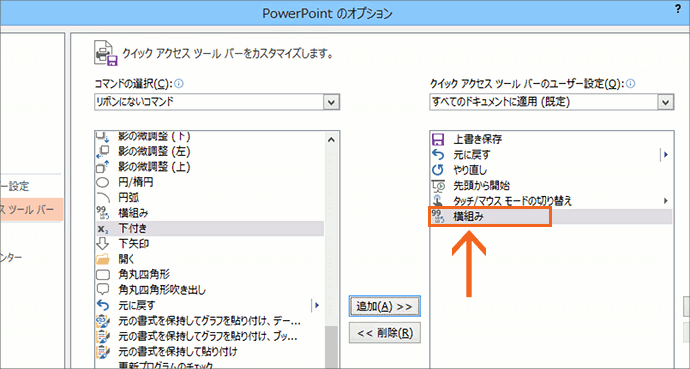Click undo icon in right toolbar list
The width and height of the screenshot is (690, 369).
(x=438, y=154)
